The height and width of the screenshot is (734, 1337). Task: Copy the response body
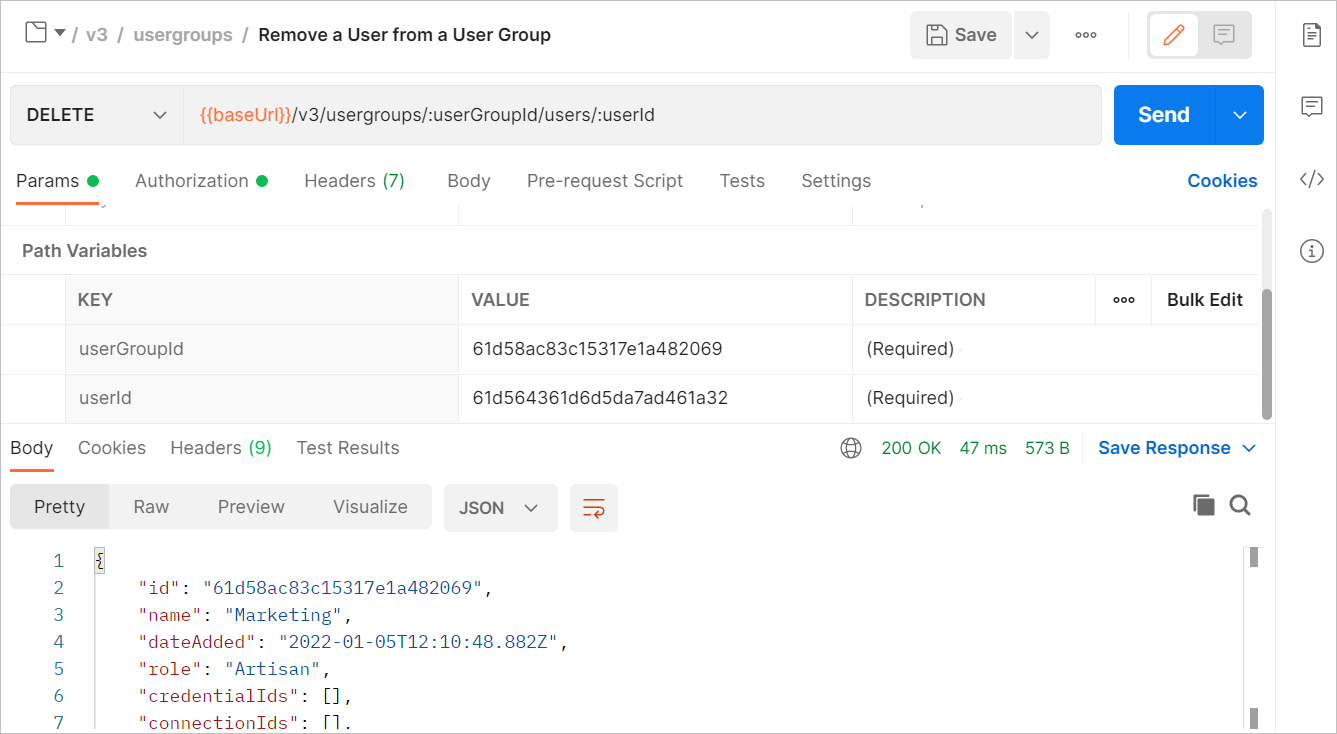(1203, 505)
